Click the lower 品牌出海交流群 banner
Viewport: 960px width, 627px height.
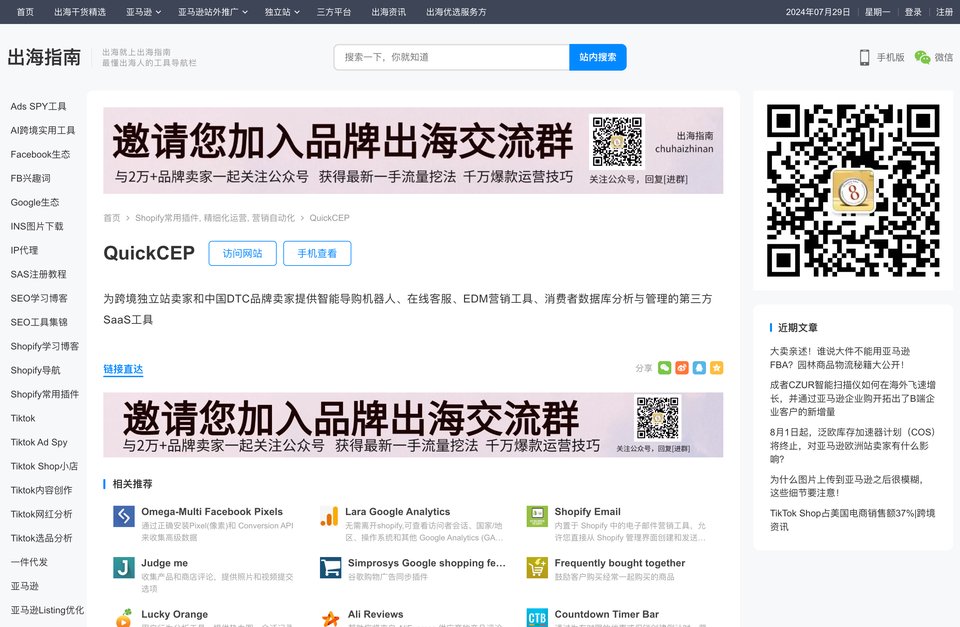point(413,425)
